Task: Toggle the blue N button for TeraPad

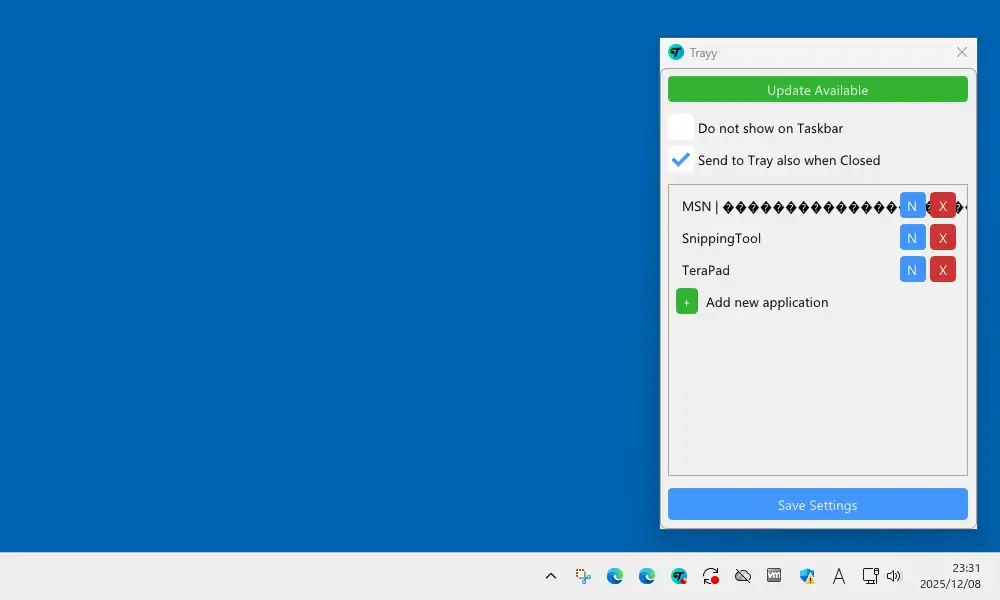Action: (x=912, y=270)
